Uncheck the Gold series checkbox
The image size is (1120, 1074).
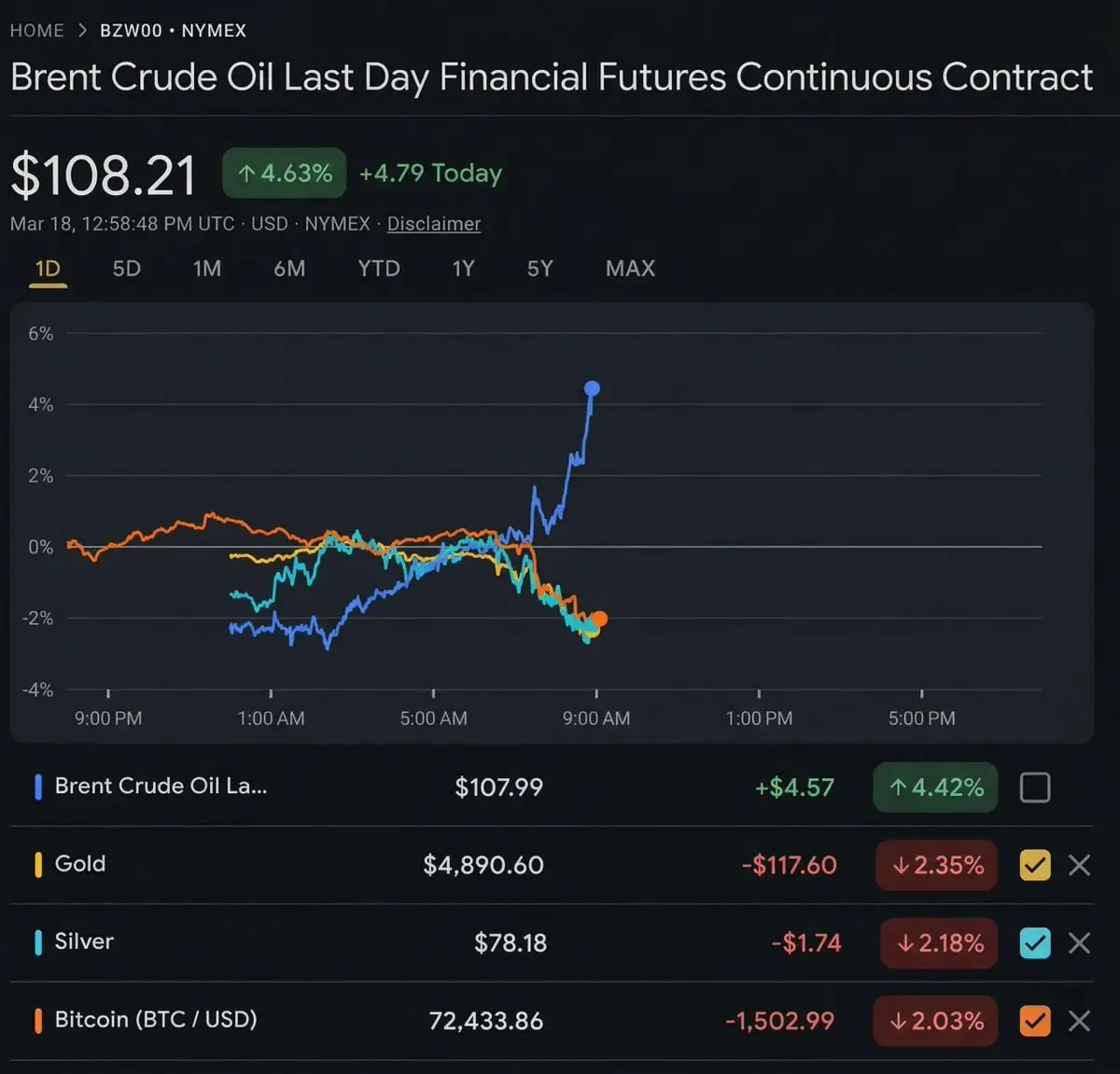[1034, 866]
